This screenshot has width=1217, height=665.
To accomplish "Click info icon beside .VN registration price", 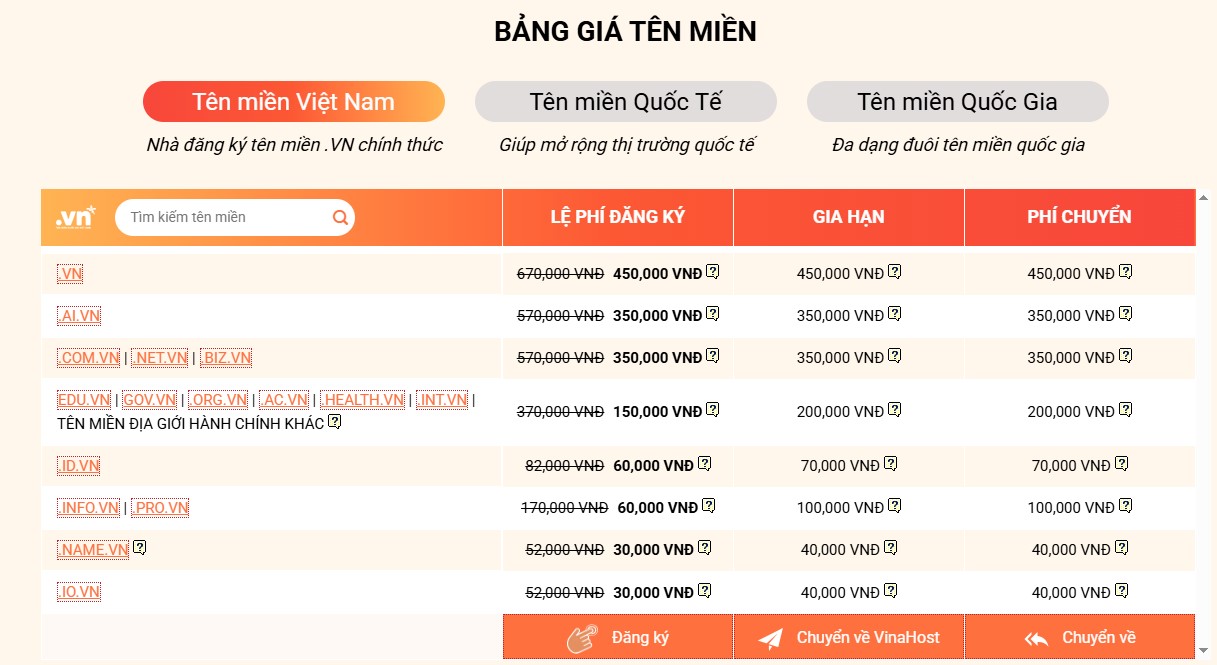I will (x=713, y=272).
